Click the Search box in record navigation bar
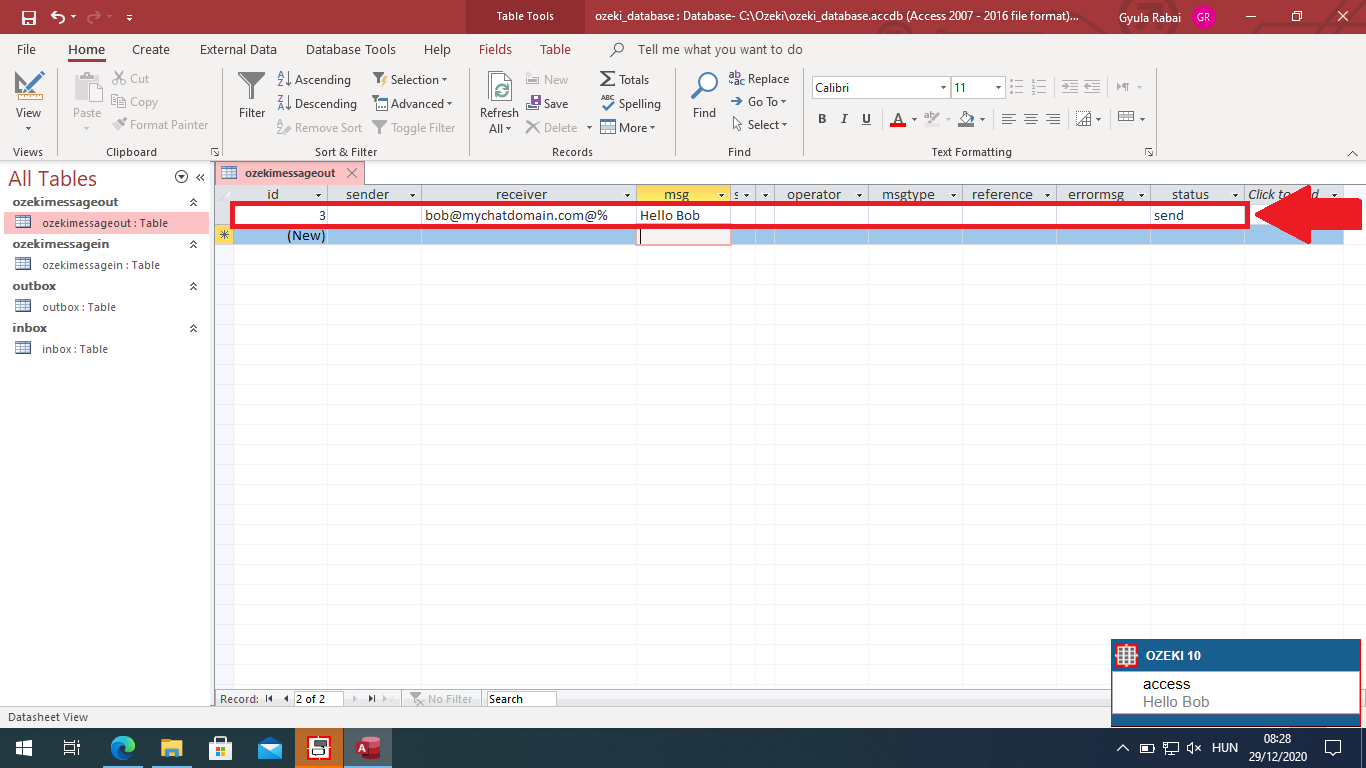 pos(519,699)
